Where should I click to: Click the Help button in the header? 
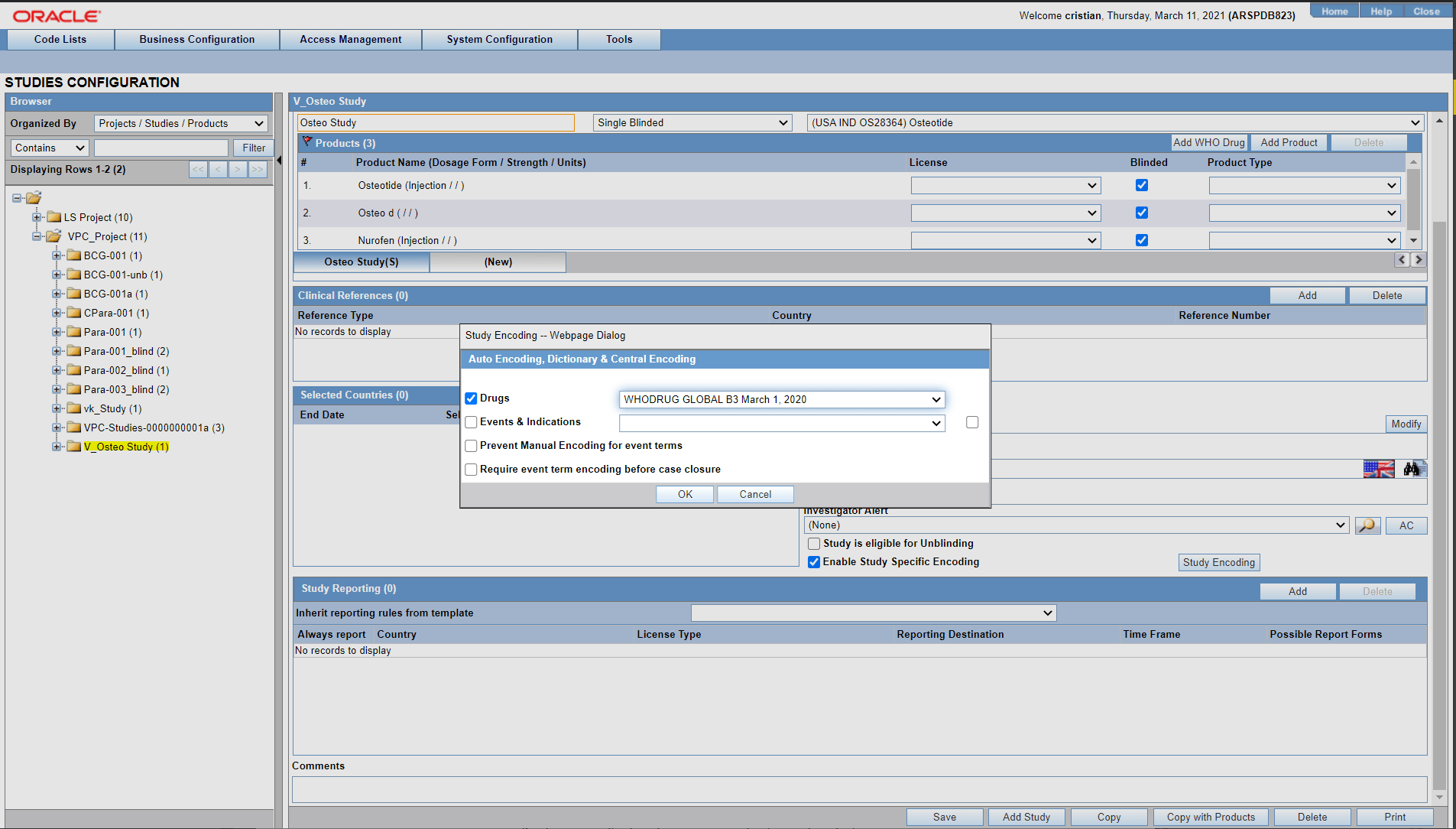pyautogui.click(x=1380, y=10)
